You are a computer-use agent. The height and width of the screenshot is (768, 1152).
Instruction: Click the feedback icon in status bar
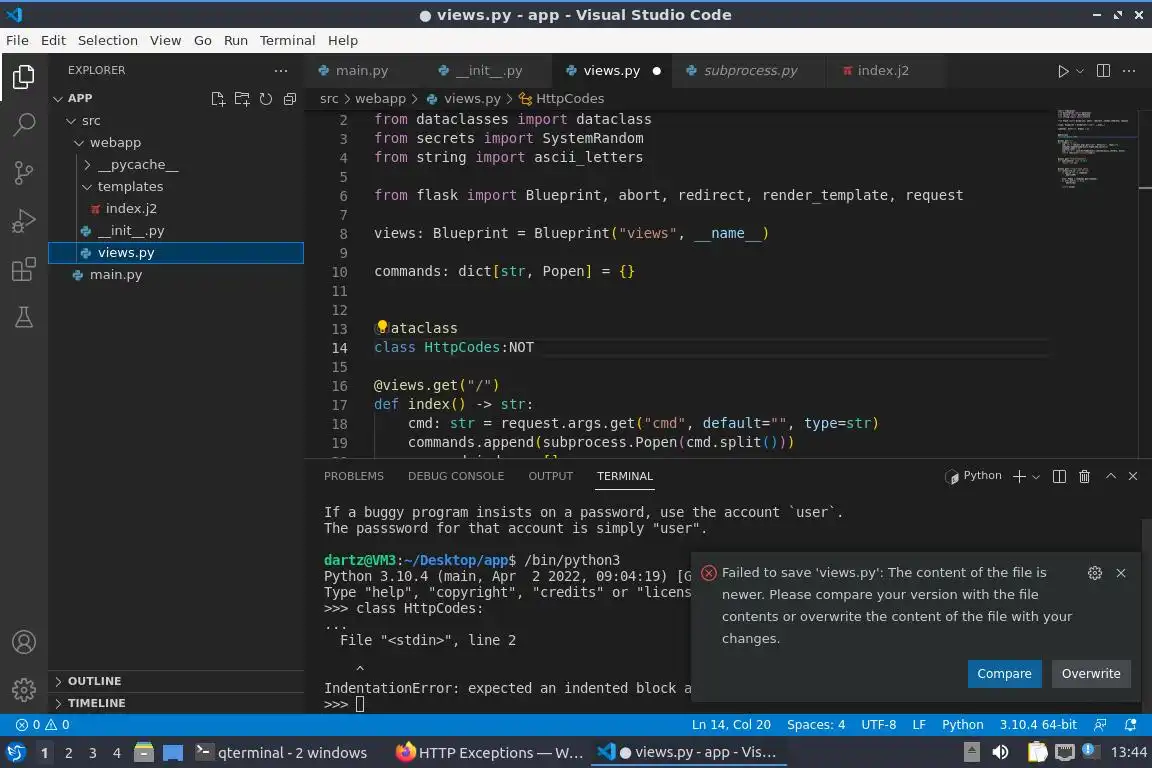1100,725
